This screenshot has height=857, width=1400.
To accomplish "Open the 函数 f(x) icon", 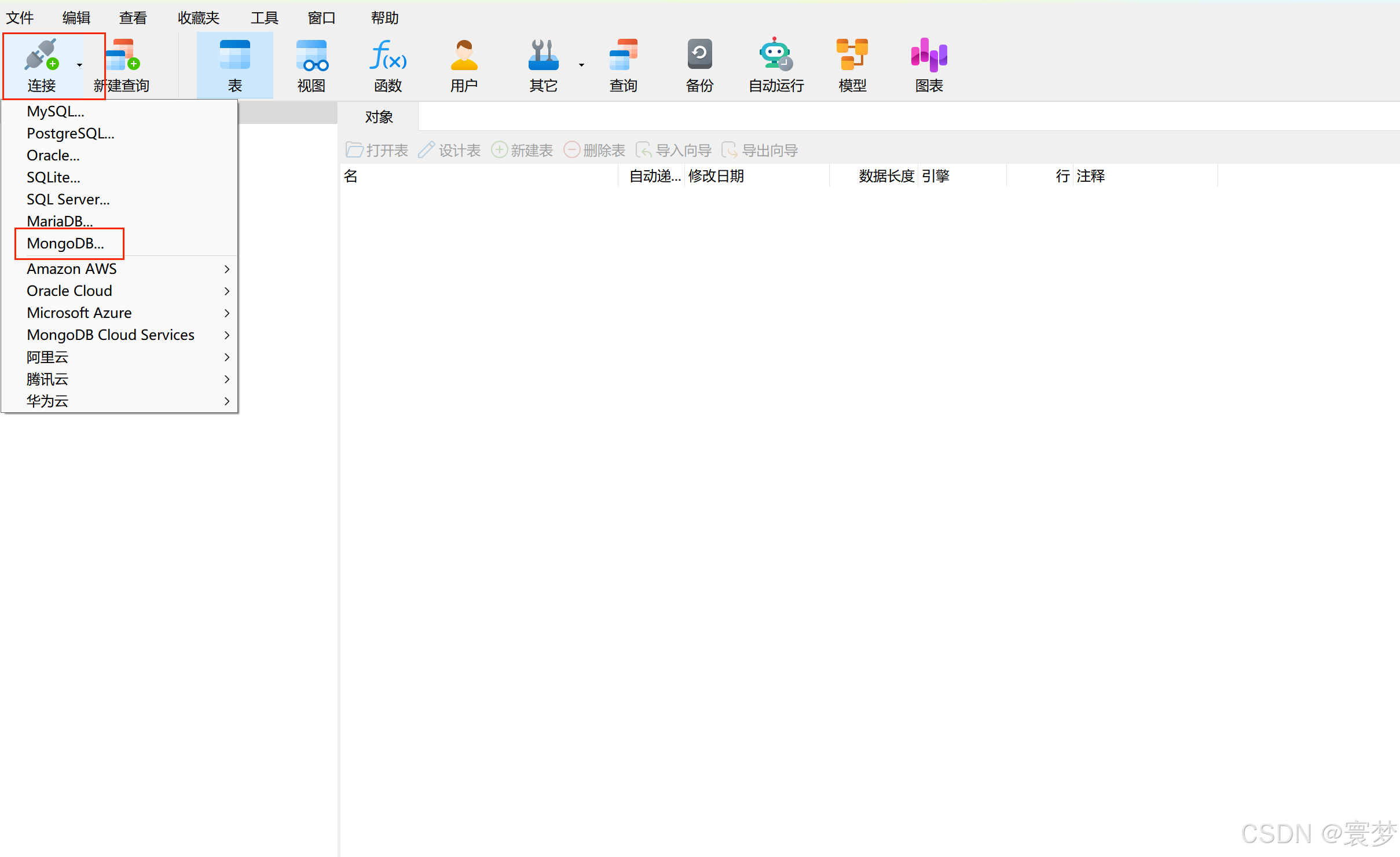I will (x=387, y=56).
